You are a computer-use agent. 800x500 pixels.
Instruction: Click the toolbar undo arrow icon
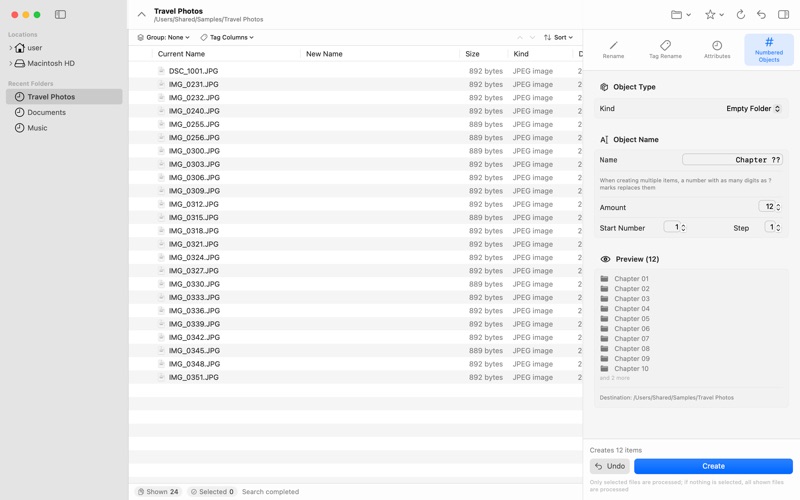point(761,15)
